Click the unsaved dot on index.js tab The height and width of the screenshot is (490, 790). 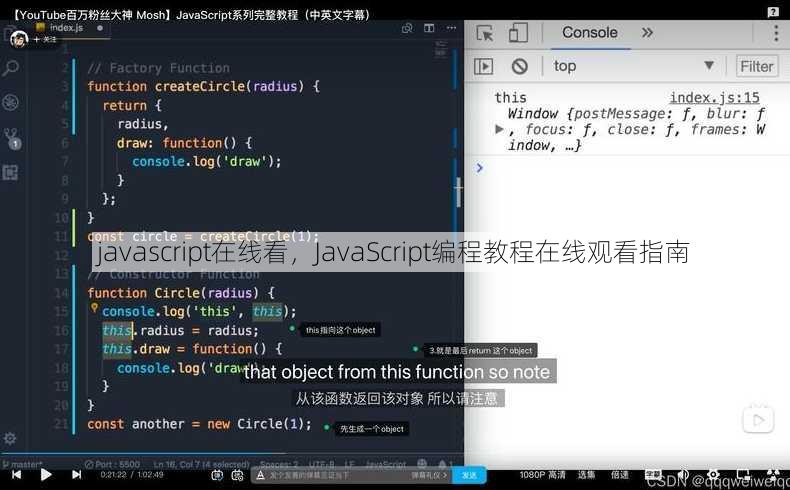point(100,28)
